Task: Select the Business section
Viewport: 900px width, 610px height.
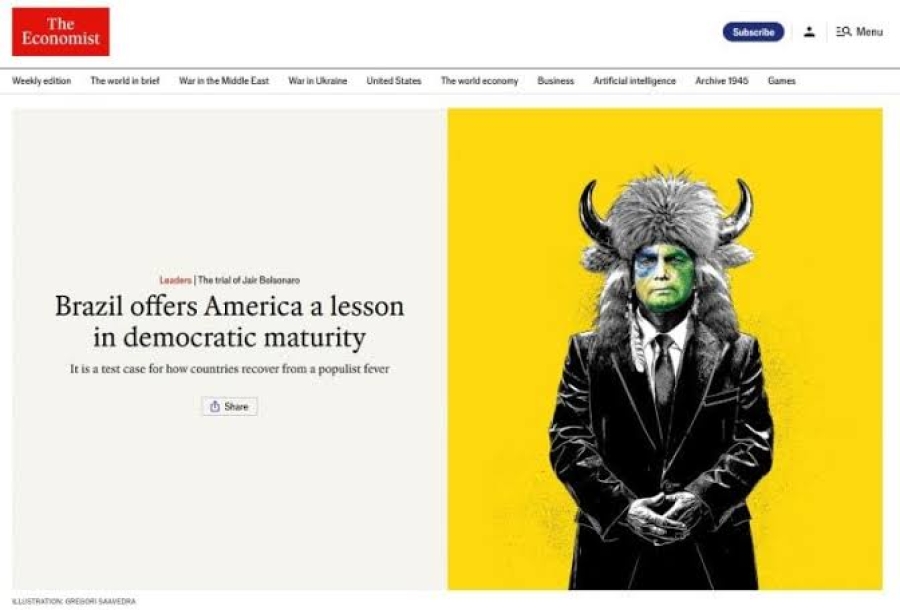Action: click(556, 81)
